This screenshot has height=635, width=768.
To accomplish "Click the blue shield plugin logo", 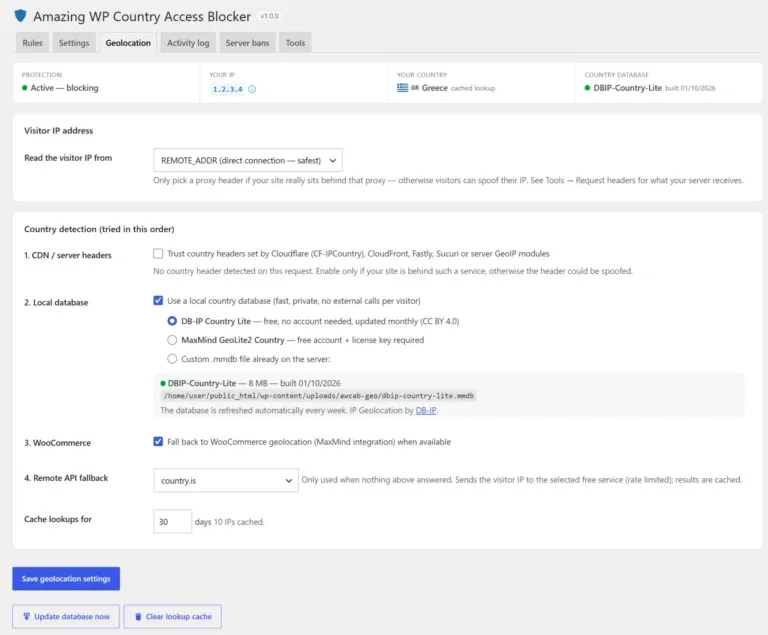I will click(21, 16).
